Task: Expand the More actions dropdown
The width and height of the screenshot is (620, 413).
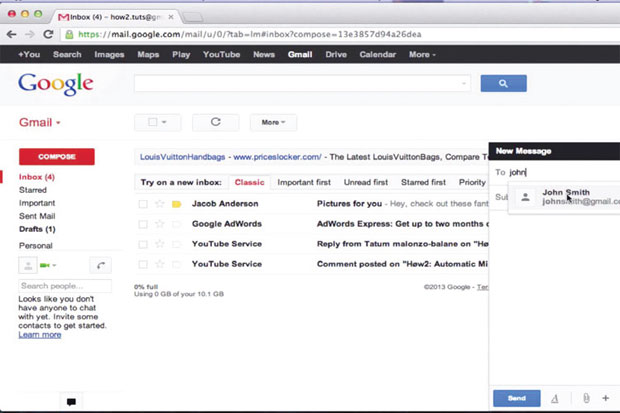Action: 272,122
